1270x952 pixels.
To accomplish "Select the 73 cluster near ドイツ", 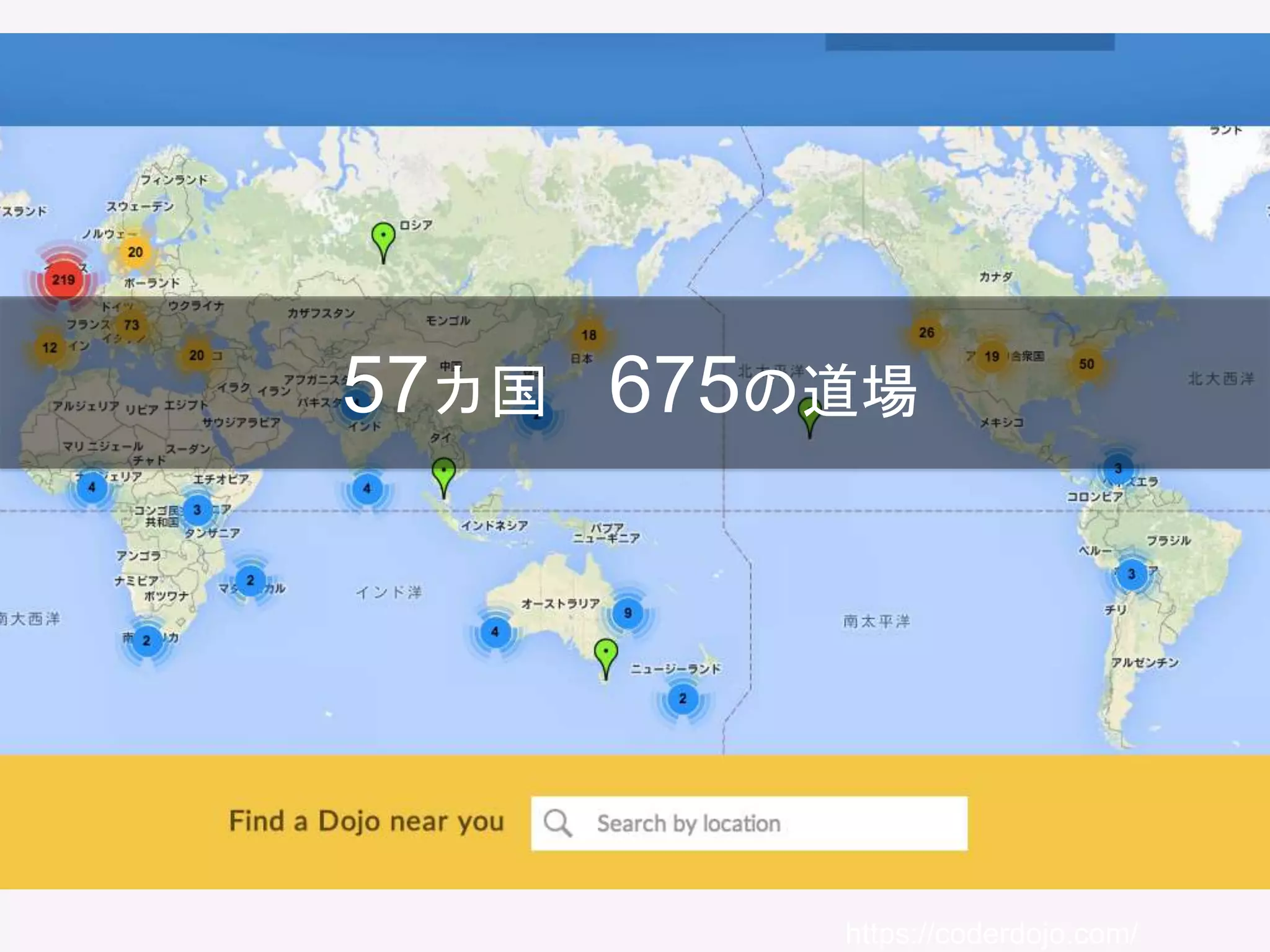I will click(131, 325).
